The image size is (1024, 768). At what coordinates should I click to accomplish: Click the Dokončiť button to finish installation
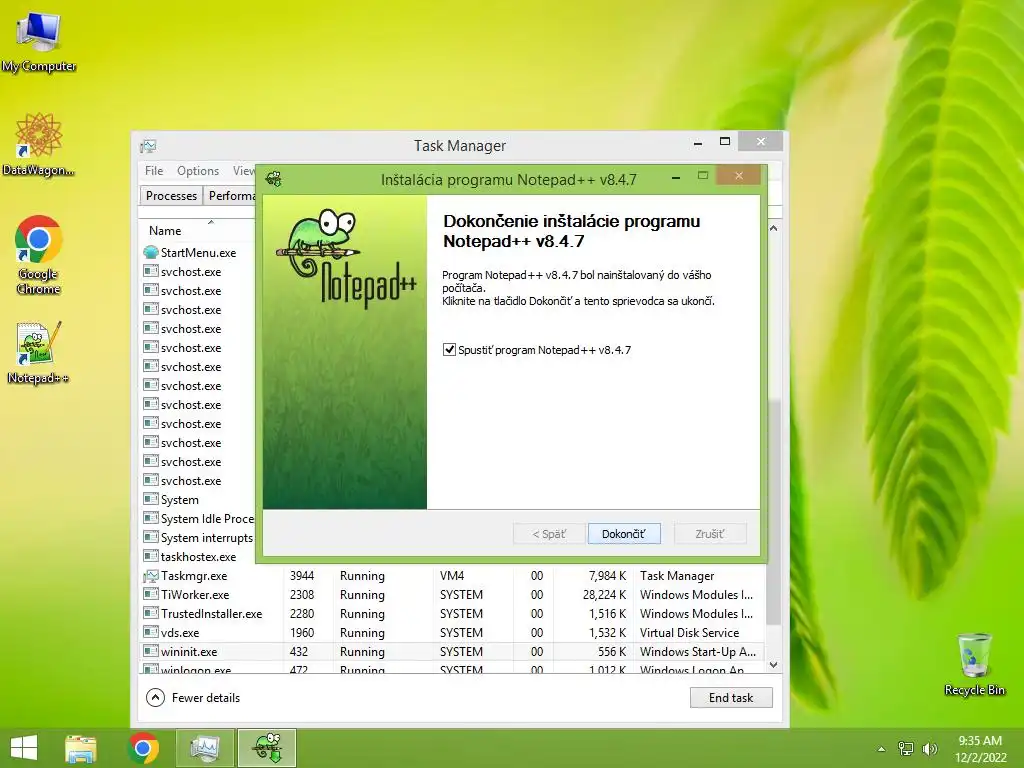(624, 534)
